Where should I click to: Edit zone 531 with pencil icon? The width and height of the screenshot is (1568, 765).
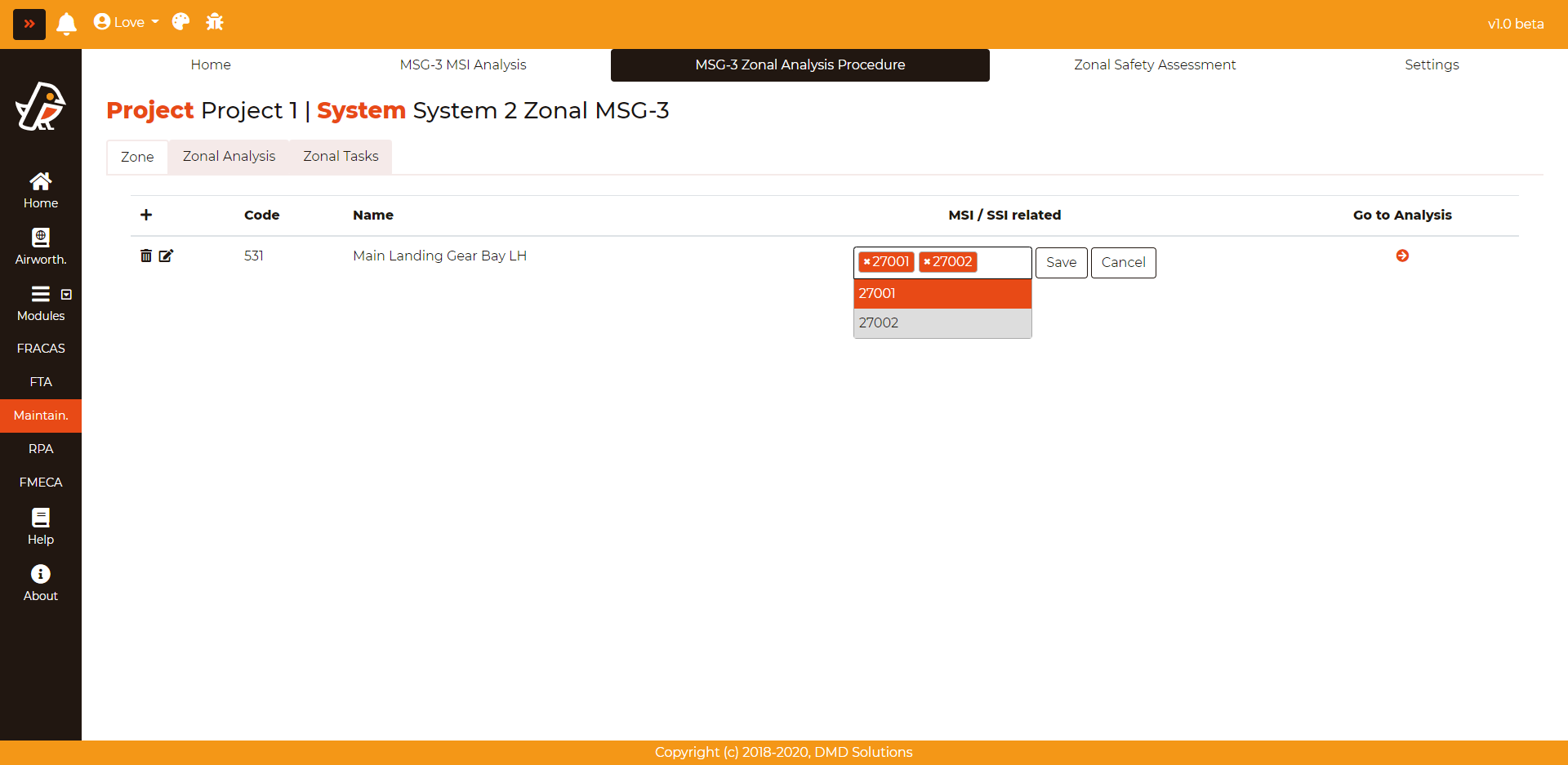(166, 256)
